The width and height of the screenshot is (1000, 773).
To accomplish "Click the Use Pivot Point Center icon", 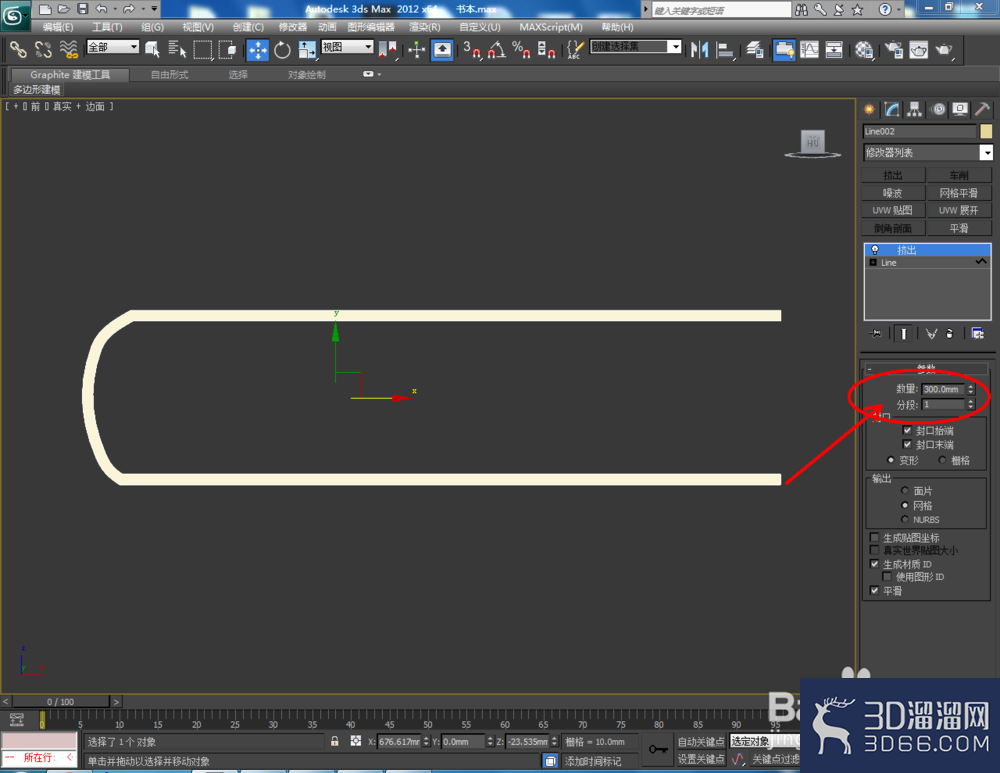I will click(x=387, y=49).
